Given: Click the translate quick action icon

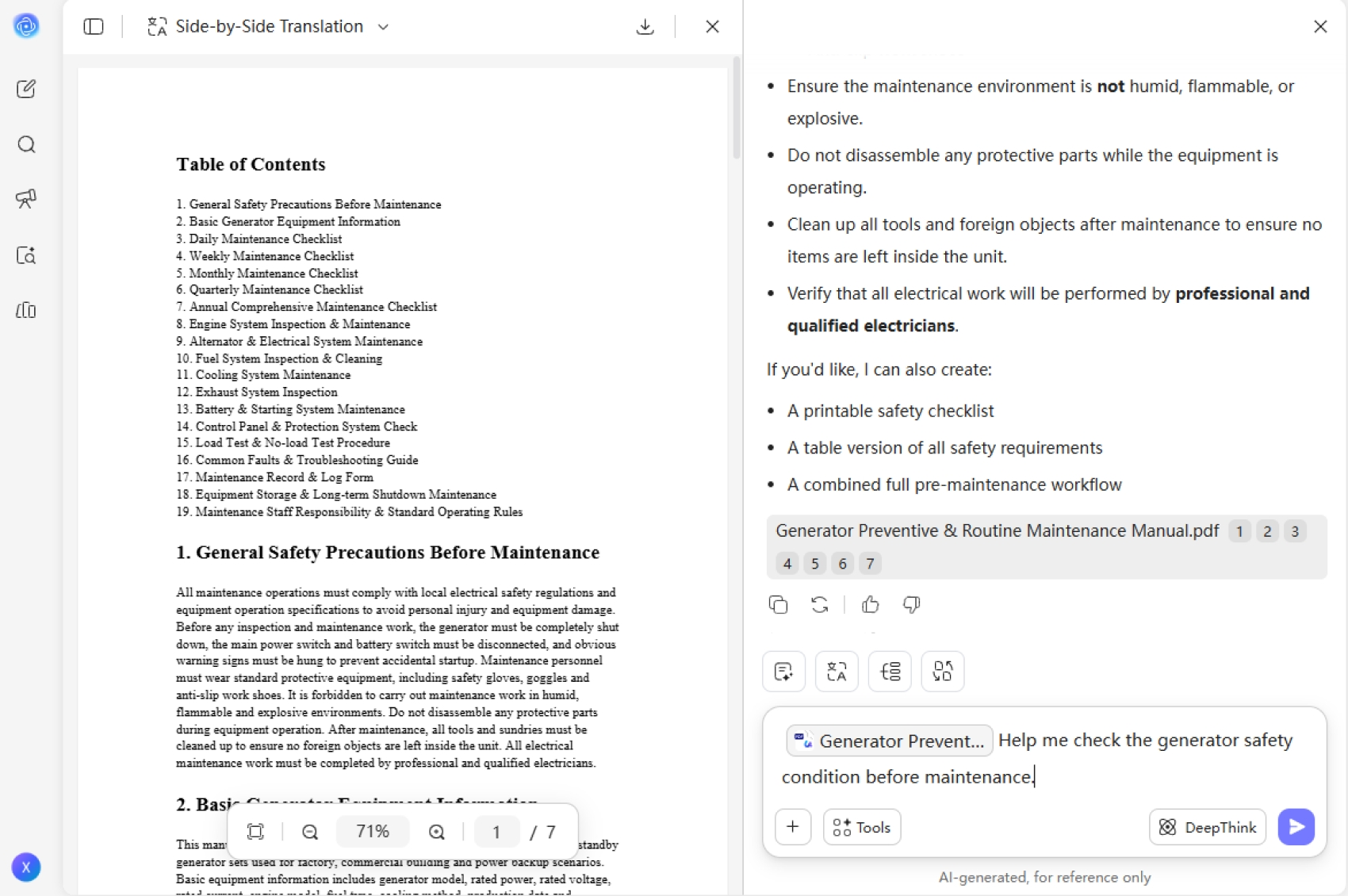Looking at the screenshot, I should point(837,672).
